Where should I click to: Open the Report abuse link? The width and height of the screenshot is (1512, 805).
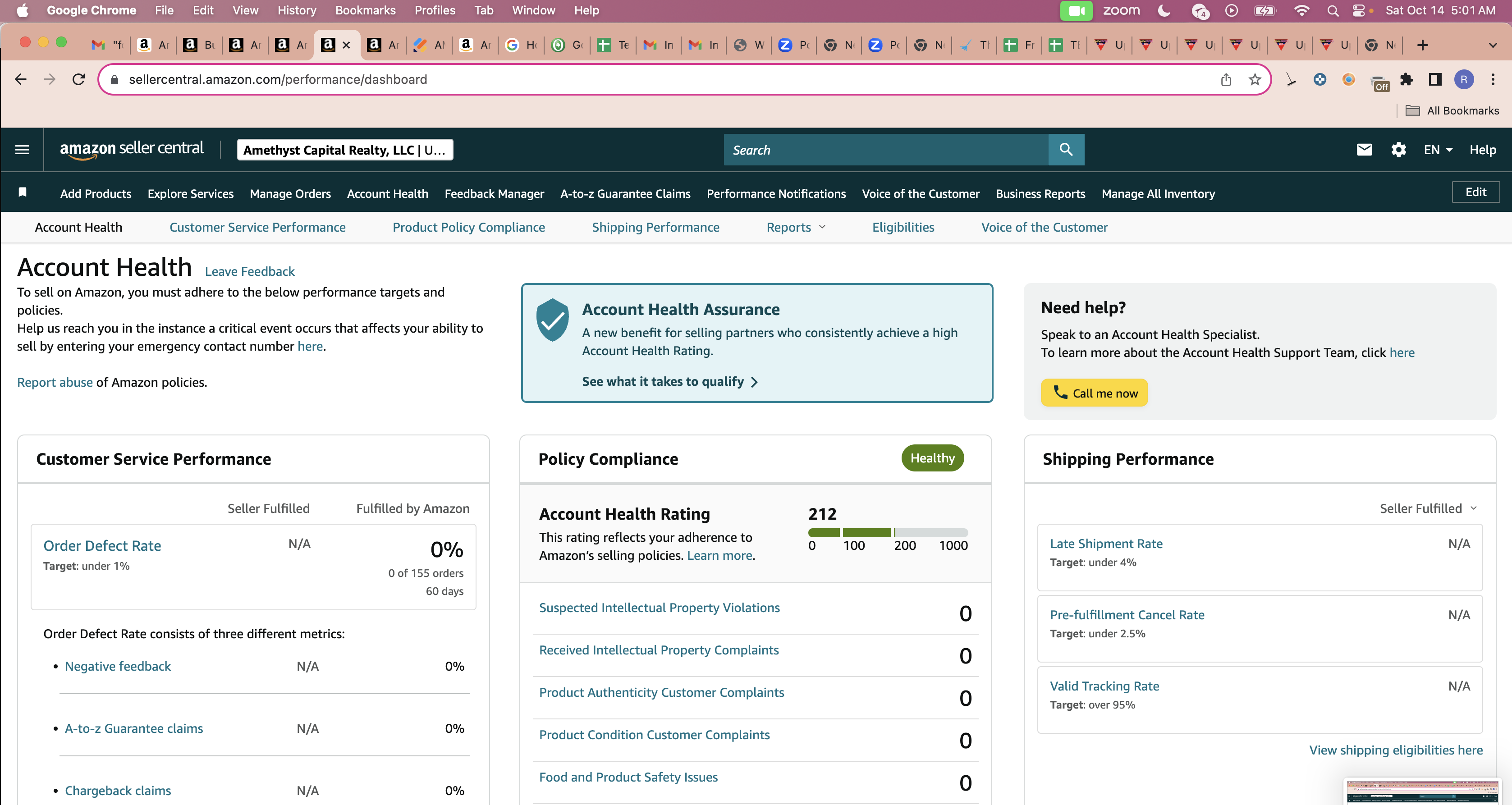pos(55,382)
